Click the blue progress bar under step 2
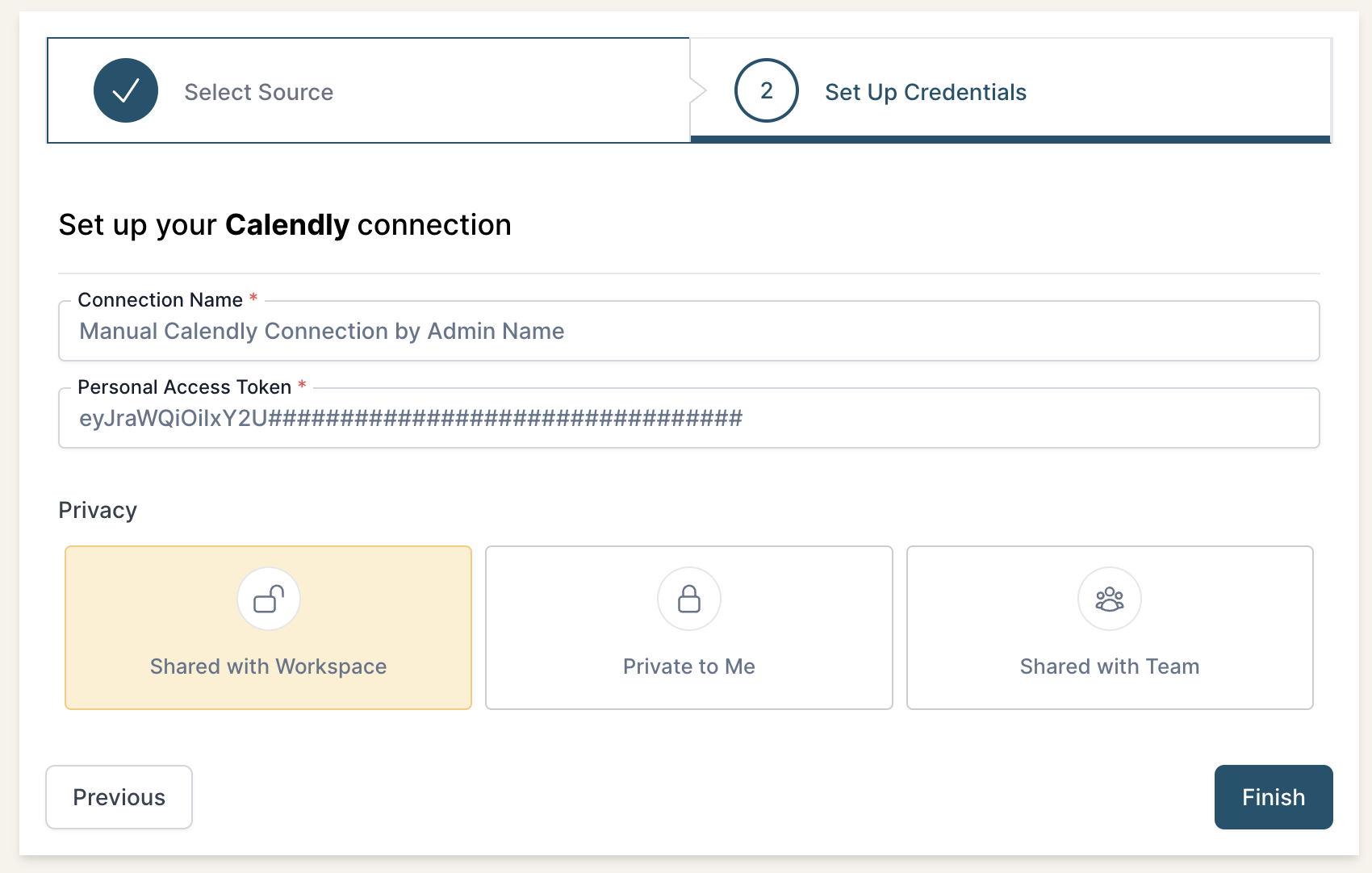This screenshot has width=1372, height=873. (1010, 140)
